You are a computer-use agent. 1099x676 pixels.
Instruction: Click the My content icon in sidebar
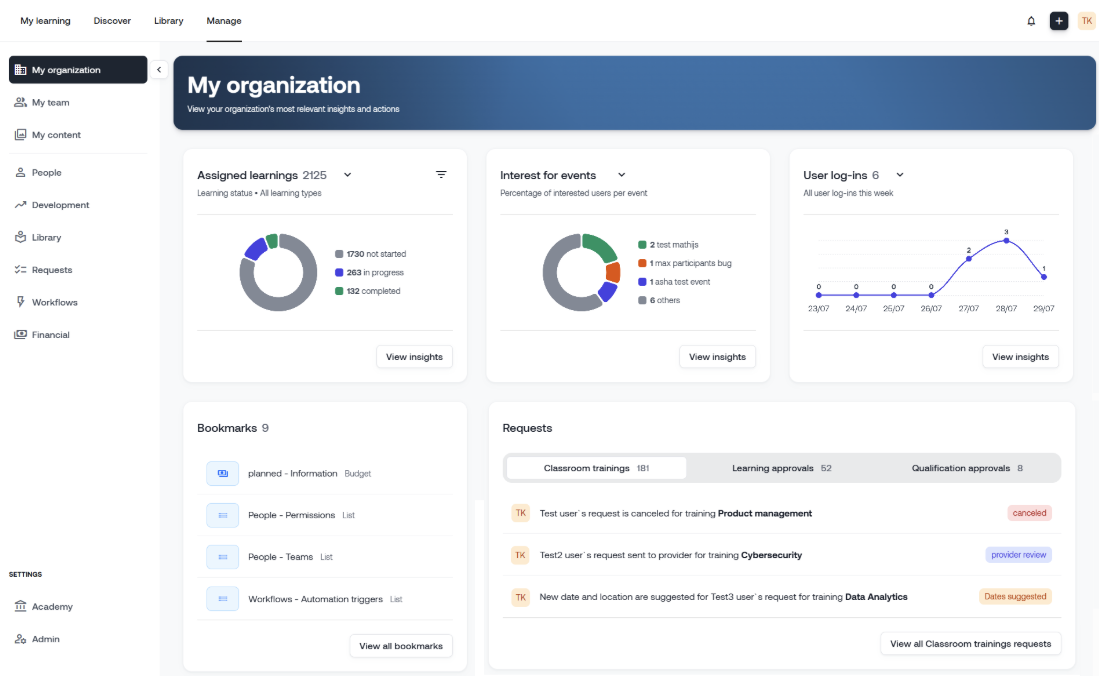[20, 135]
